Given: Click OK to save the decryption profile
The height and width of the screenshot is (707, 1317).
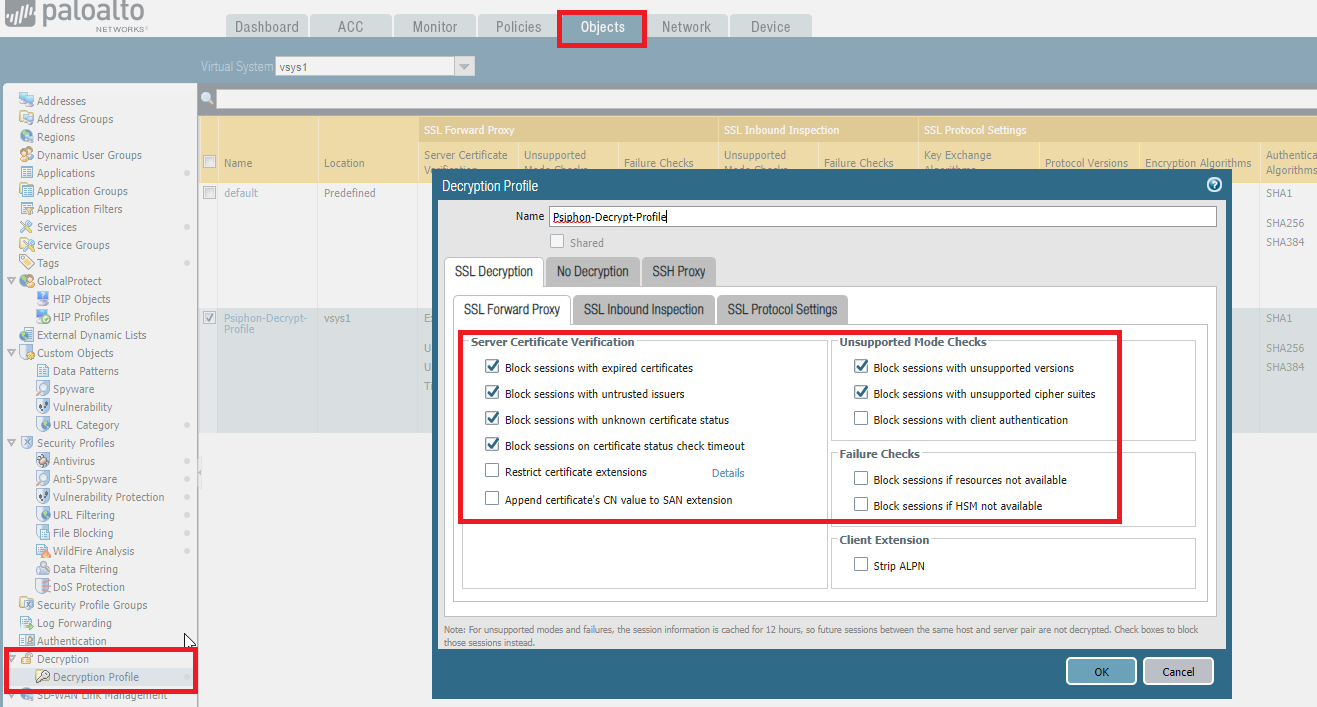Looking at the screenshot, I should click(x=1100, y=671).
